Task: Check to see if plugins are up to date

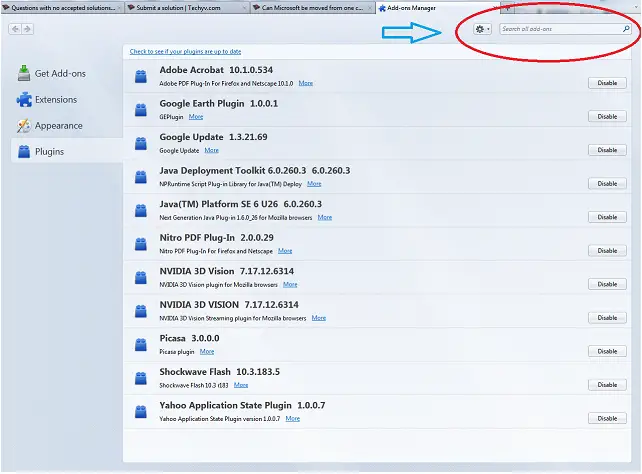Action: (185, 52)
